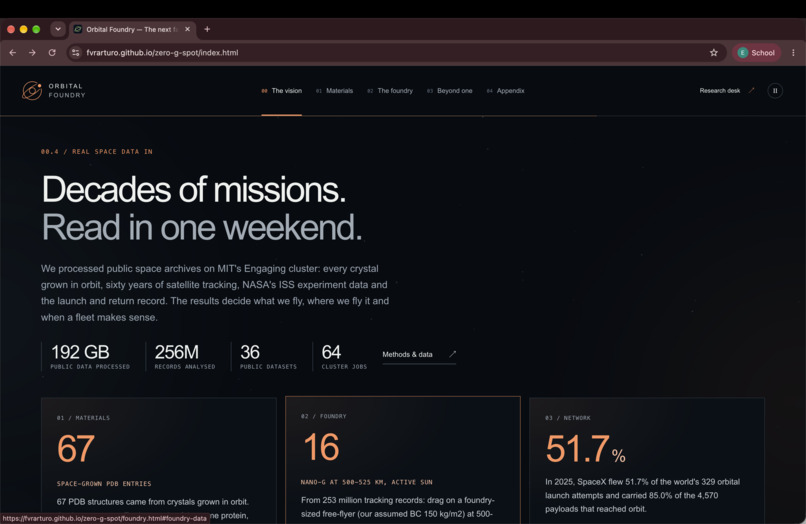Open site information icon in address bar
This screenshot has height=524, width=806.
tap(76, 52)
